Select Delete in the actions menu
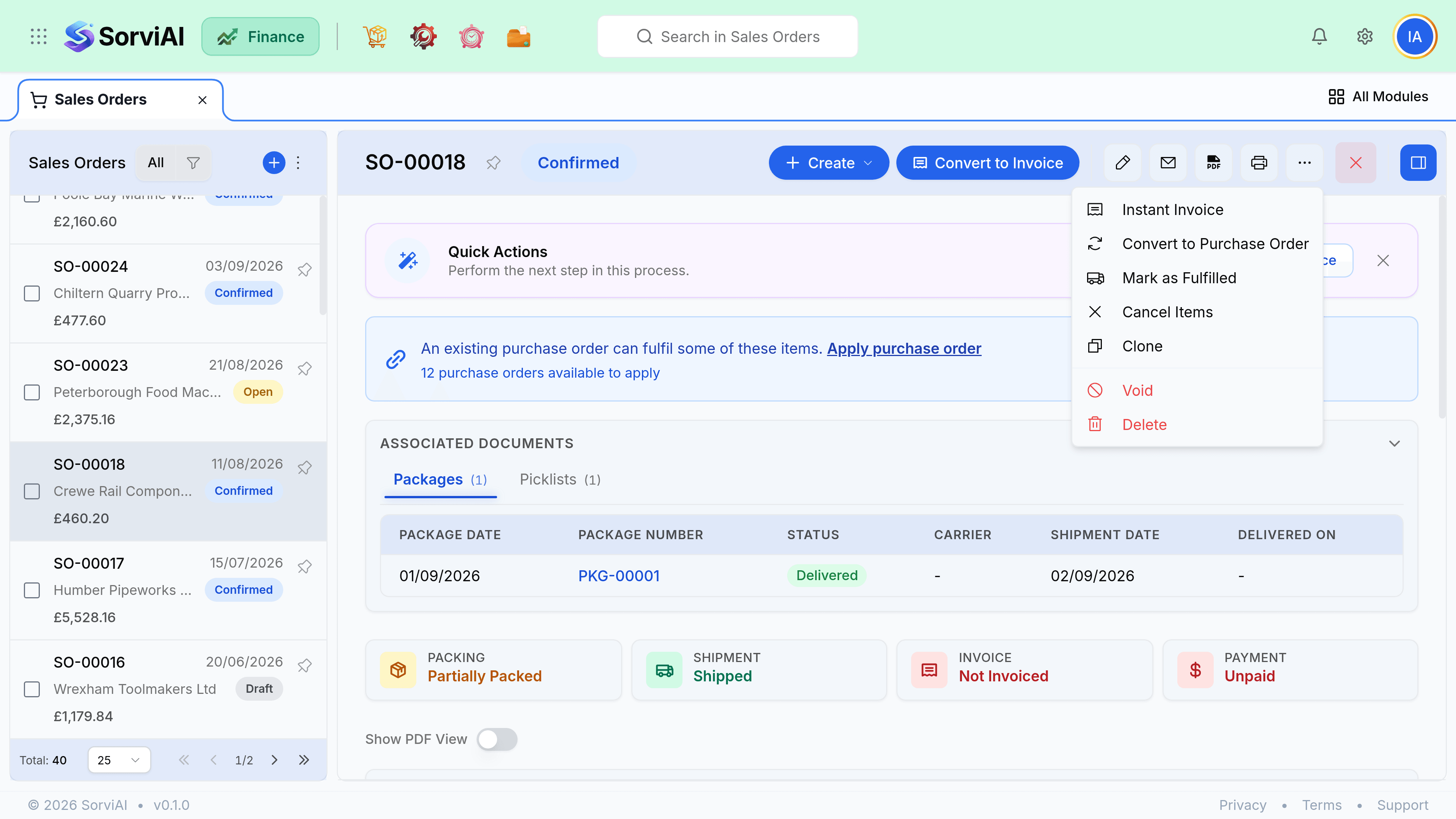Screen dimensions: 1456x819 pyautogui.click(x=1197, y=425)
